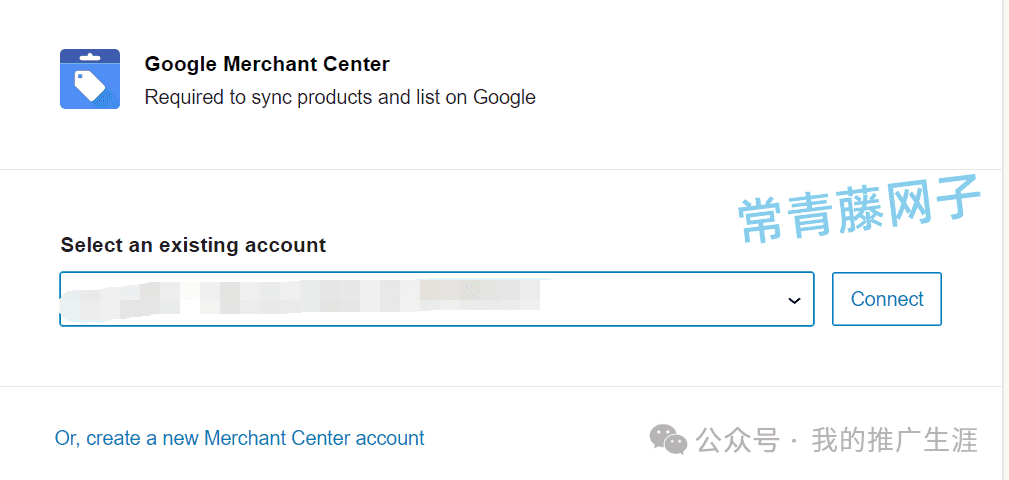Click the Connect button
Screen dimensions: 1009x480
click(x=887, y=299)
